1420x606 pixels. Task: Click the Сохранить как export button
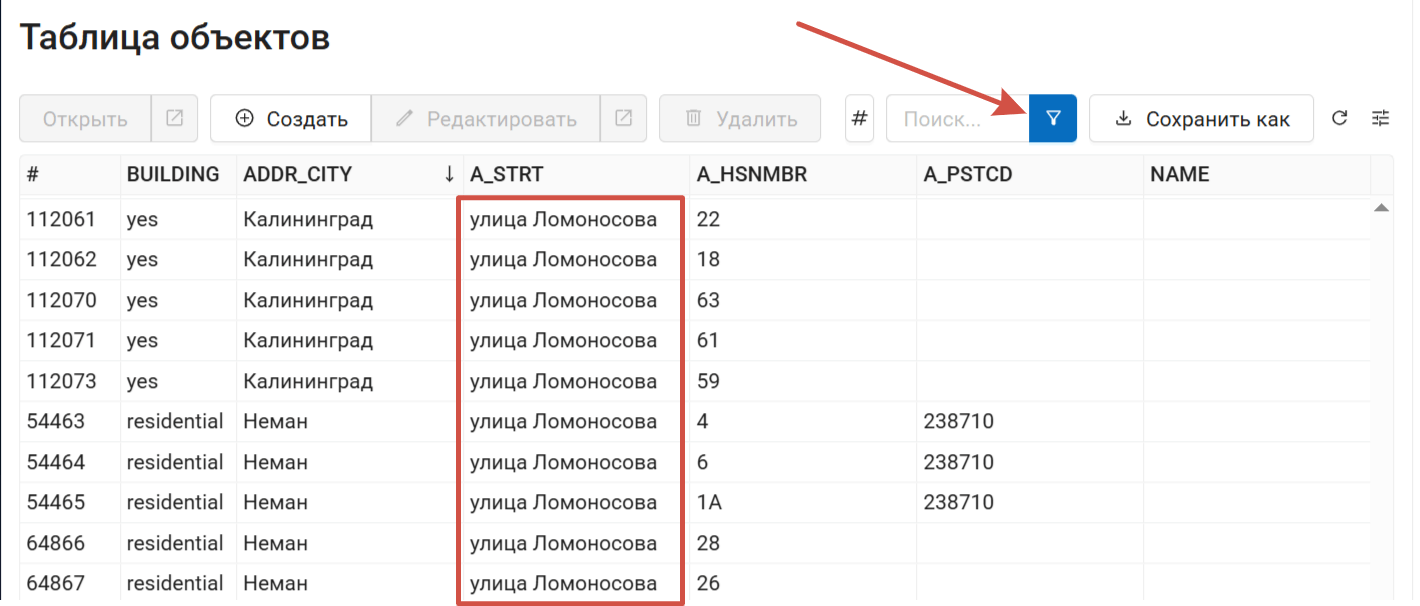1201,119
